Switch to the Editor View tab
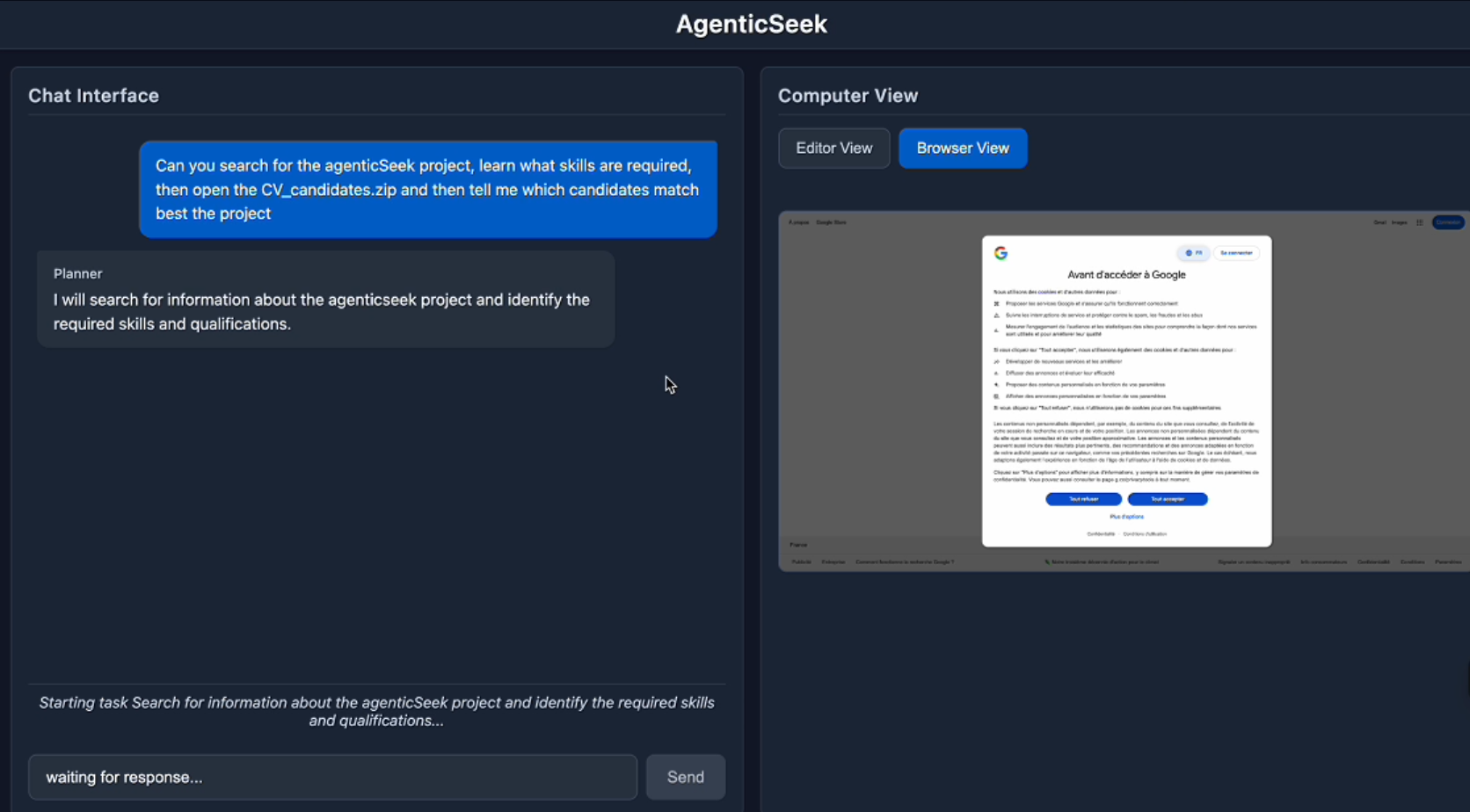Viewport: 1470px width, 812px height. (833, 148)
